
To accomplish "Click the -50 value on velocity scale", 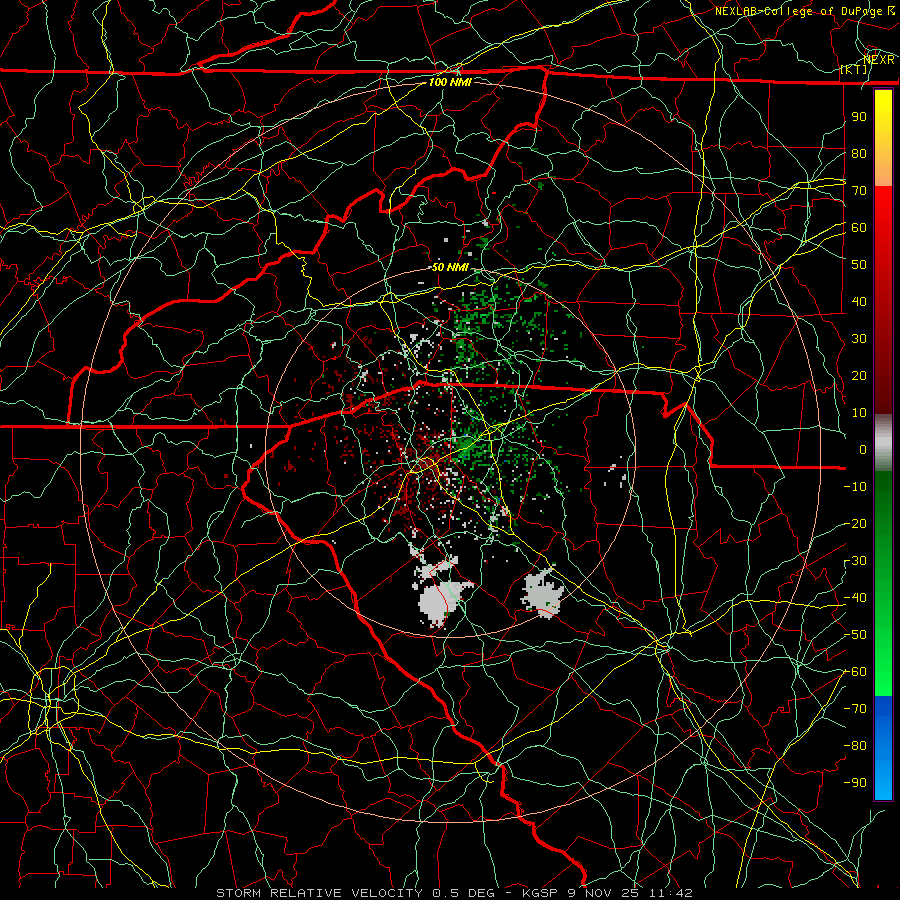I will [x=855, y=635].
